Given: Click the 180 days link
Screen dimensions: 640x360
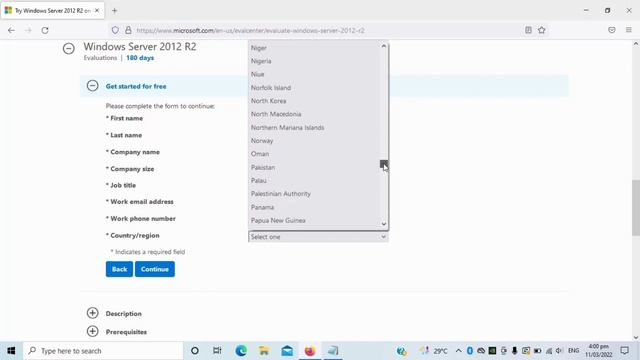Looking at the screenshot, I should [140, 58].
